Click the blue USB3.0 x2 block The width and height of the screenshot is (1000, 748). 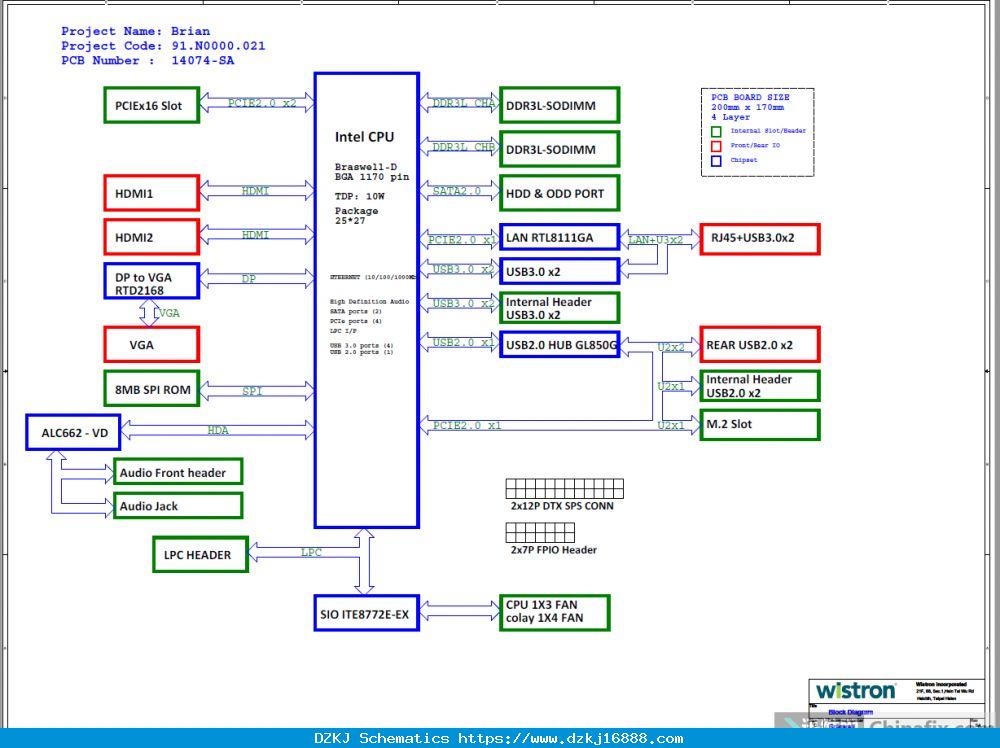559,271
